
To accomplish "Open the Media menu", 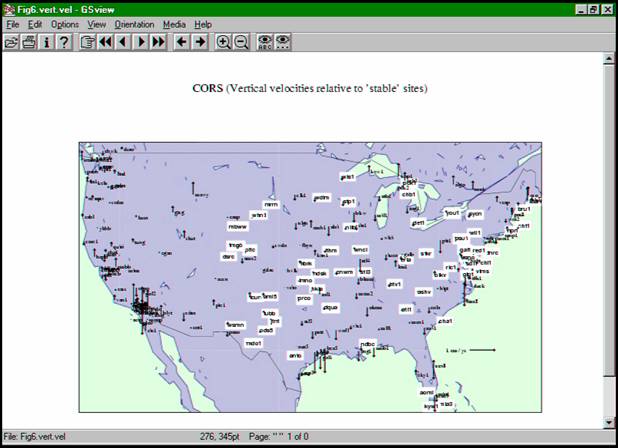I will (174, 24).
